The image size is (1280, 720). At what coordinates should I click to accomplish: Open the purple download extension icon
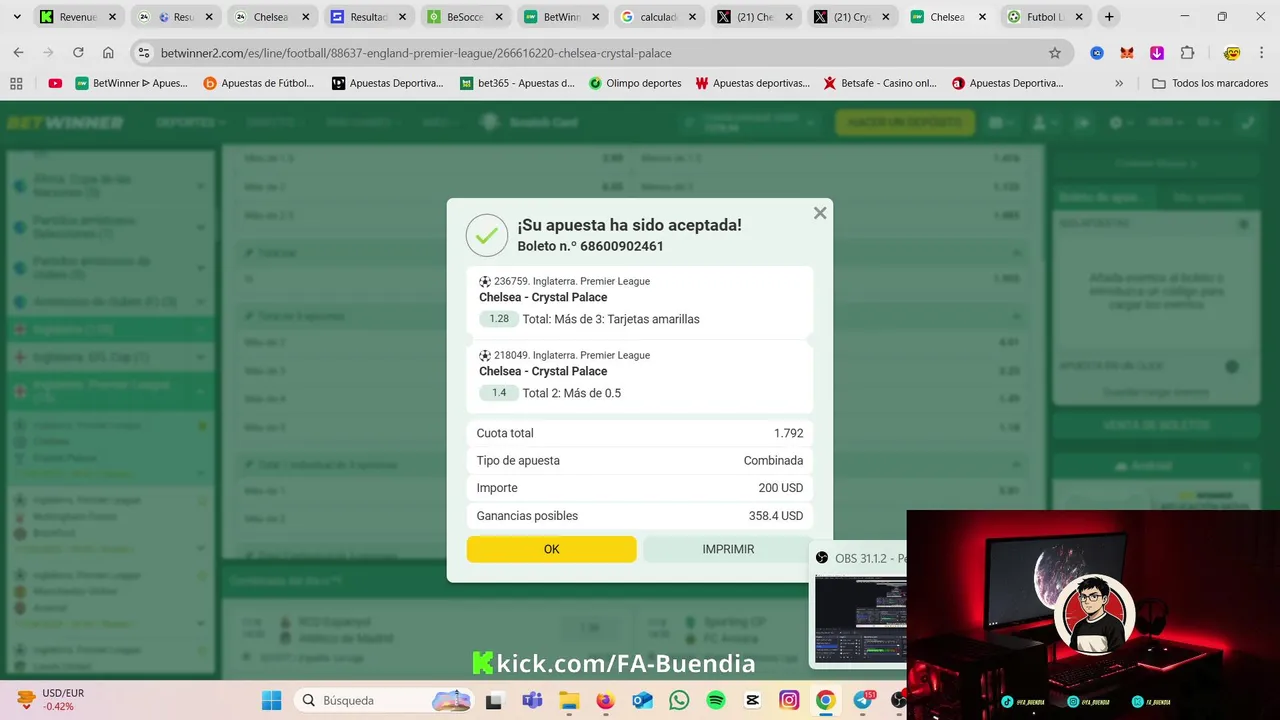(x=1157, y=53)
